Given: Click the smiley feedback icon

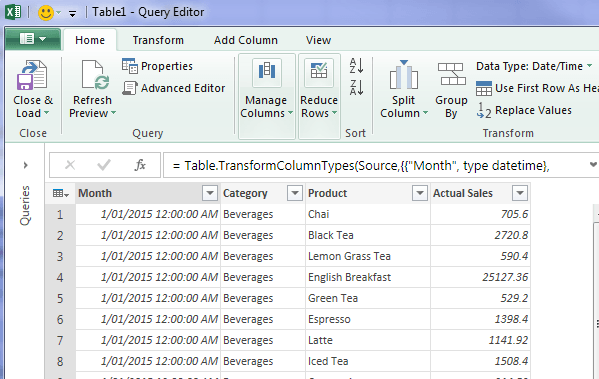Looking at the screenshot, I should [x=46, y=13].
